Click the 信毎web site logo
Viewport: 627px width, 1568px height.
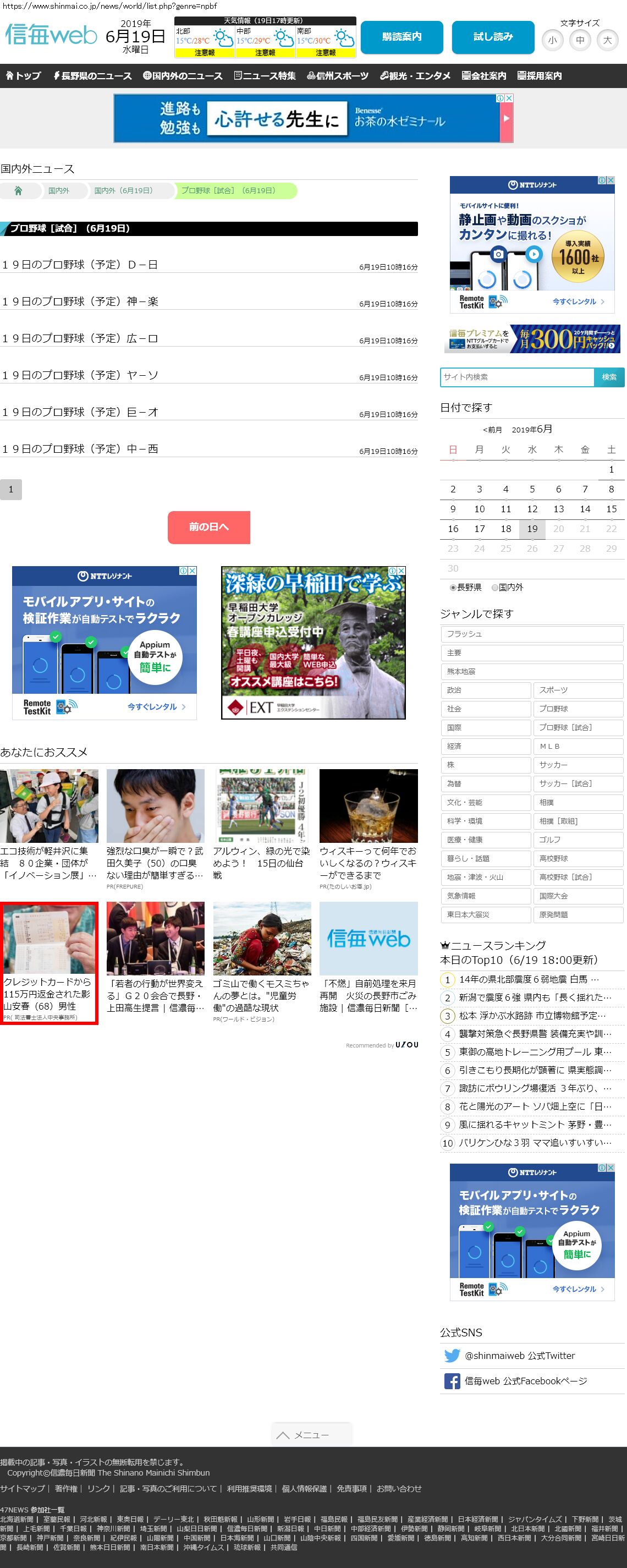point(51,35)
